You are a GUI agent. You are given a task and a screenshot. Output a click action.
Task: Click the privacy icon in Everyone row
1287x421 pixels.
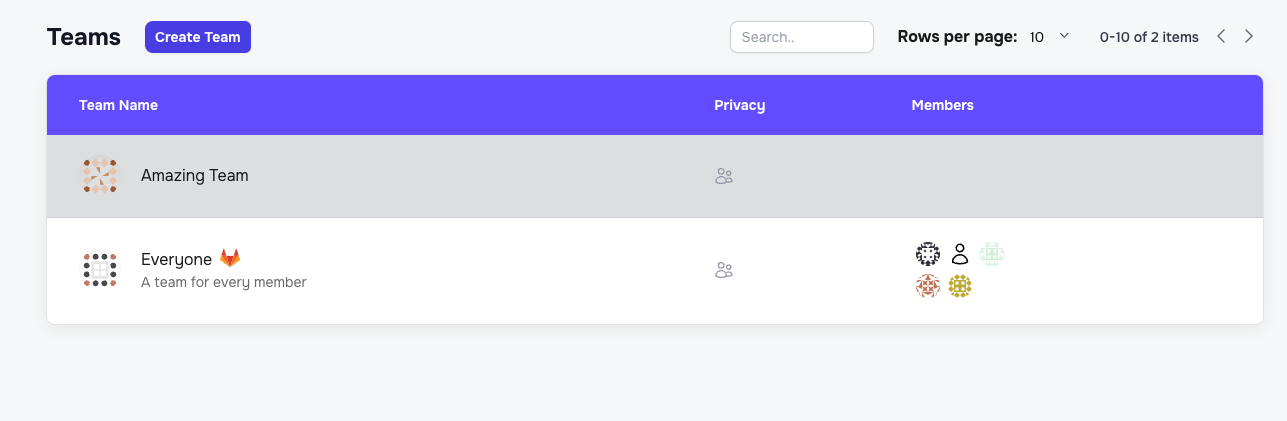click(724, 270)
